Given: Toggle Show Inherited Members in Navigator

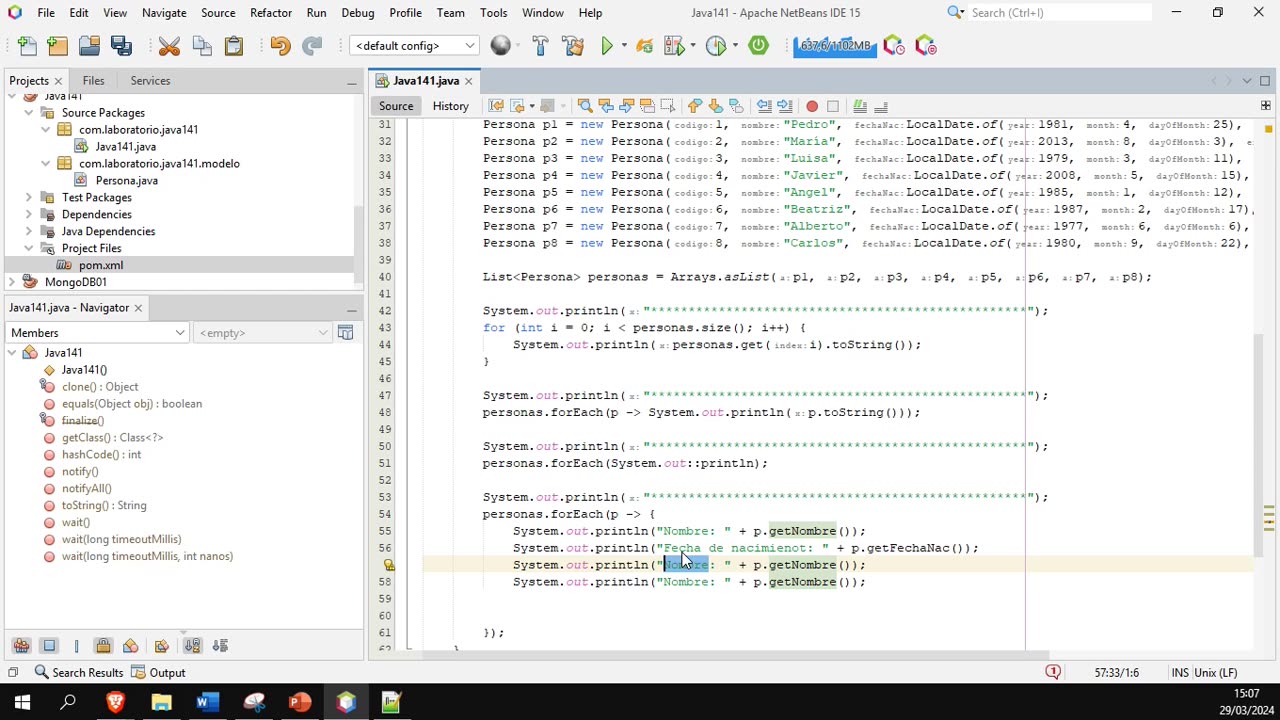Looking at the screenshot, I should pos(20,646).
